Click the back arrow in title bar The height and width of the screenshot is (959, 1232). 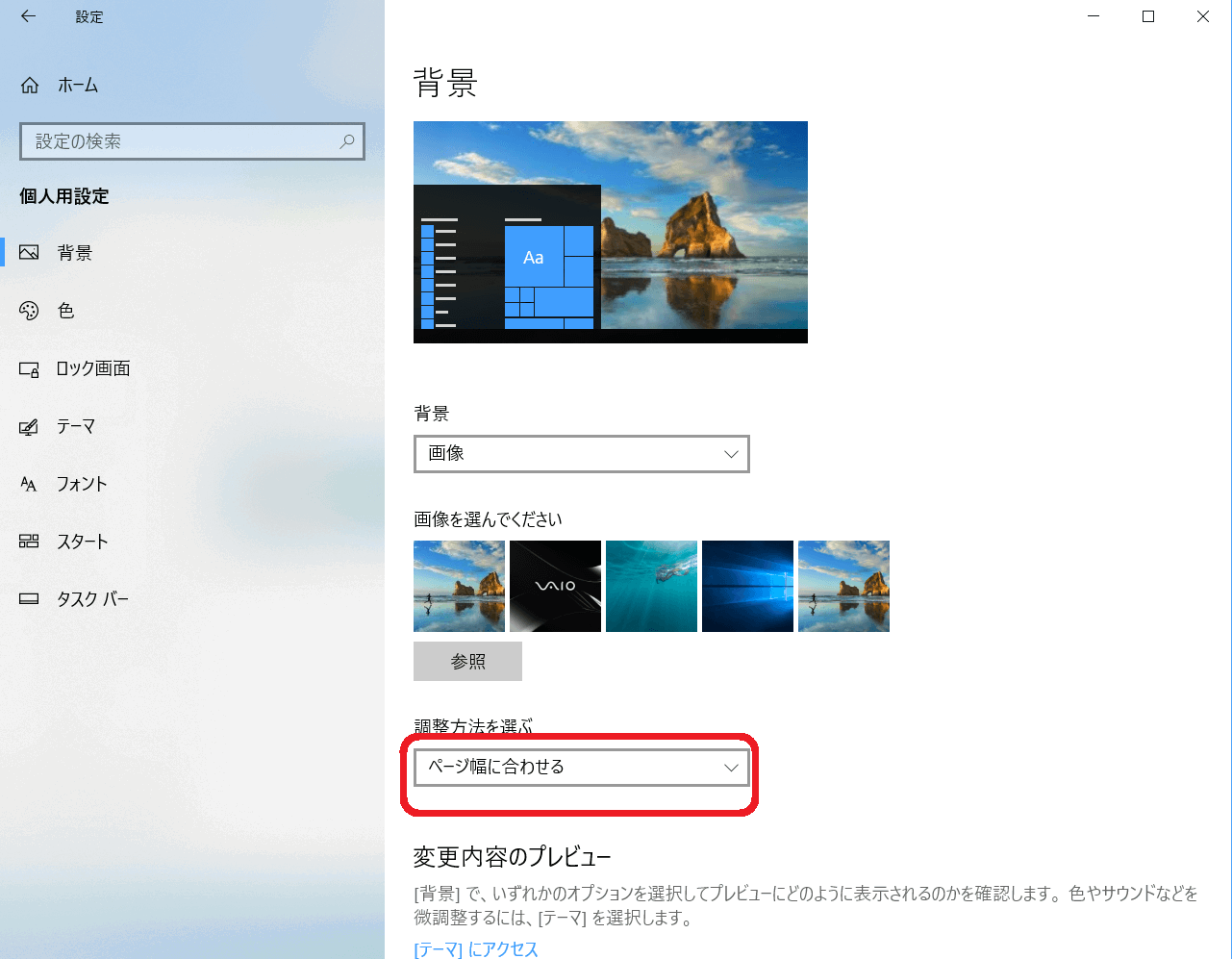point(28,16)
